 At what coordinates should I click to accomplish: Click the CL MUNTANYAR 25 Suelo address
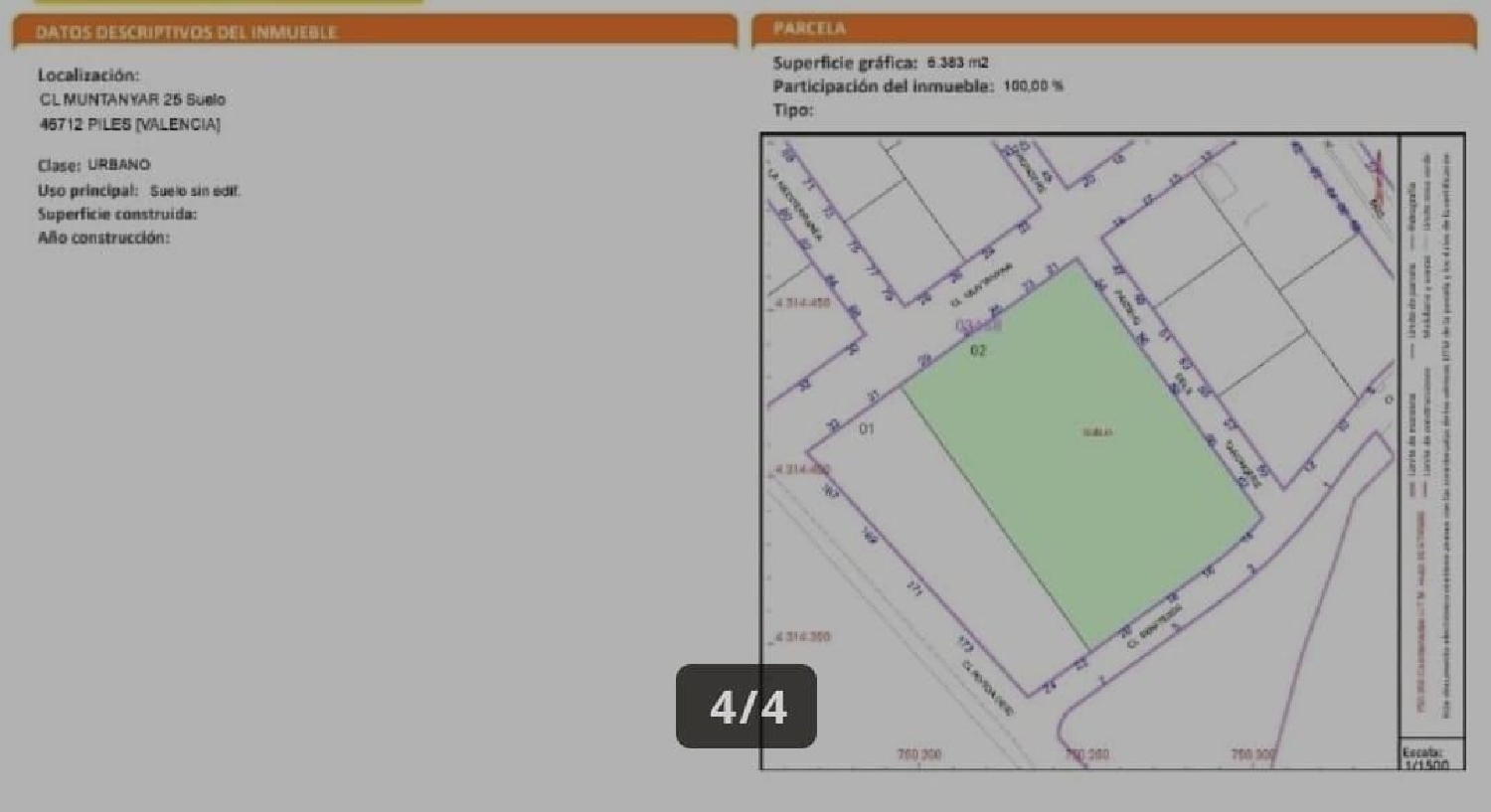click(132, 99)
